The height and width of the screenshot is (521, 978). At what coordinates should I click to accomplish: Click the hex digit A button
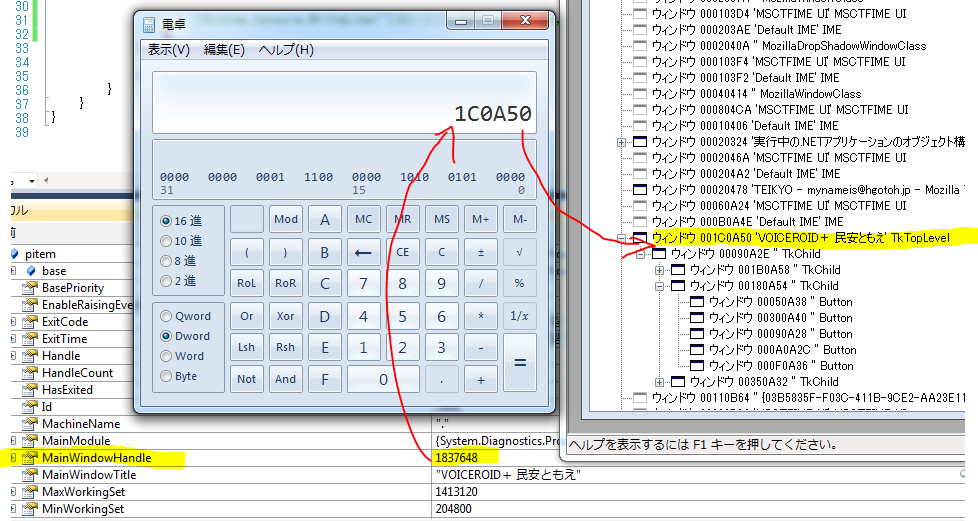324,219
